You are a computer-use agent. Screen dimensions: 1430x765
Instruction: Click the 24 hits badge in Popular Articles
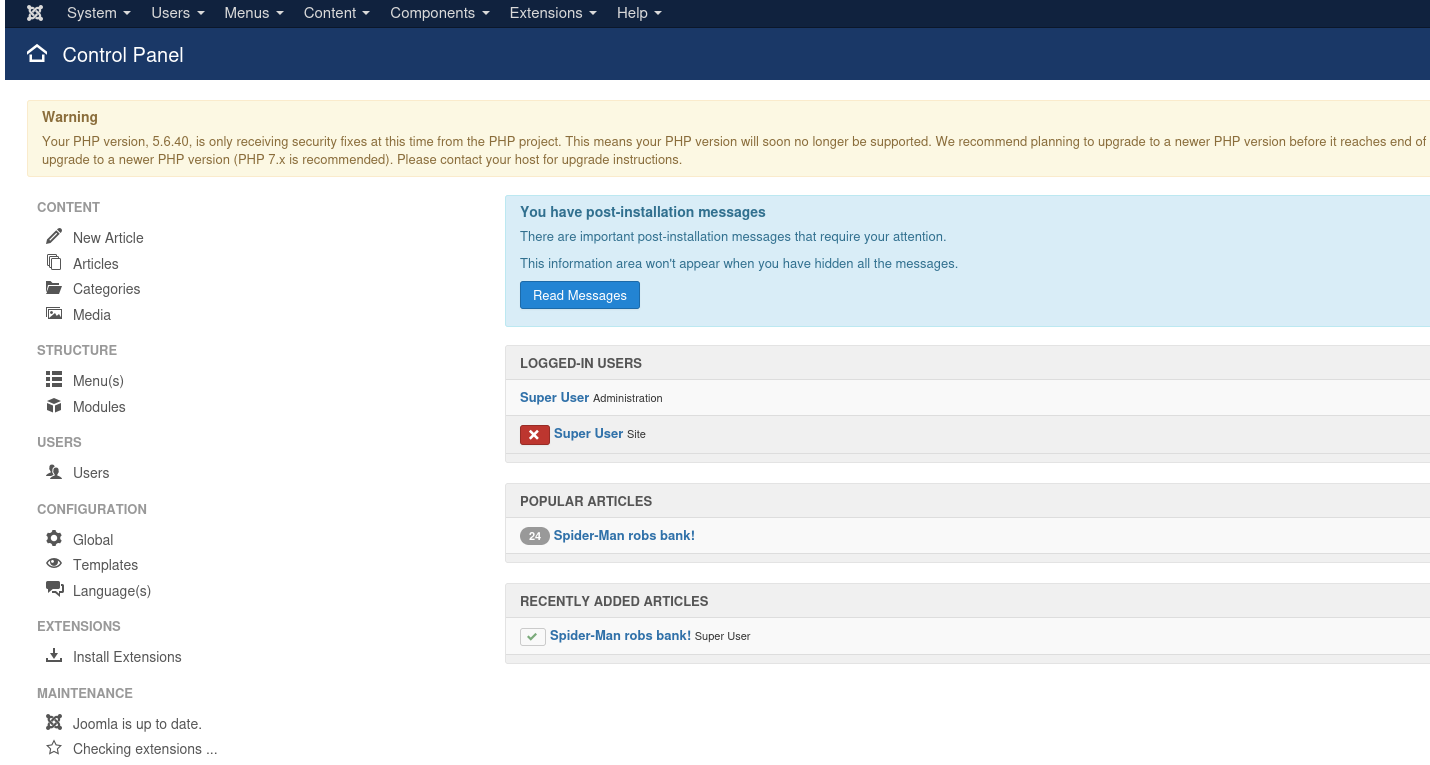pos(534,536)
